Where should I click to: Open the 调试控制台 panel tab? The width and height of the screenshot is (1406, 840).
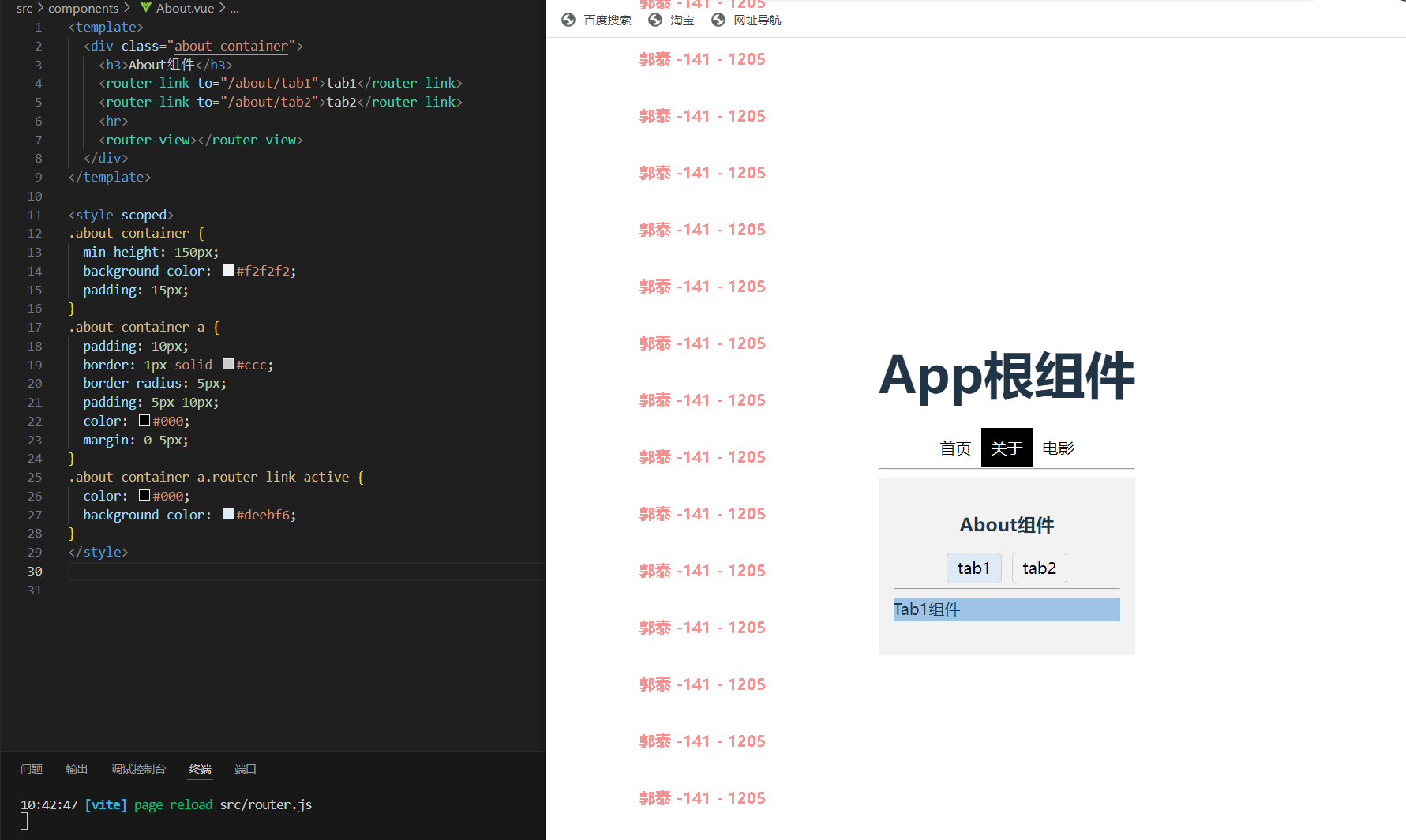point(138,769)
